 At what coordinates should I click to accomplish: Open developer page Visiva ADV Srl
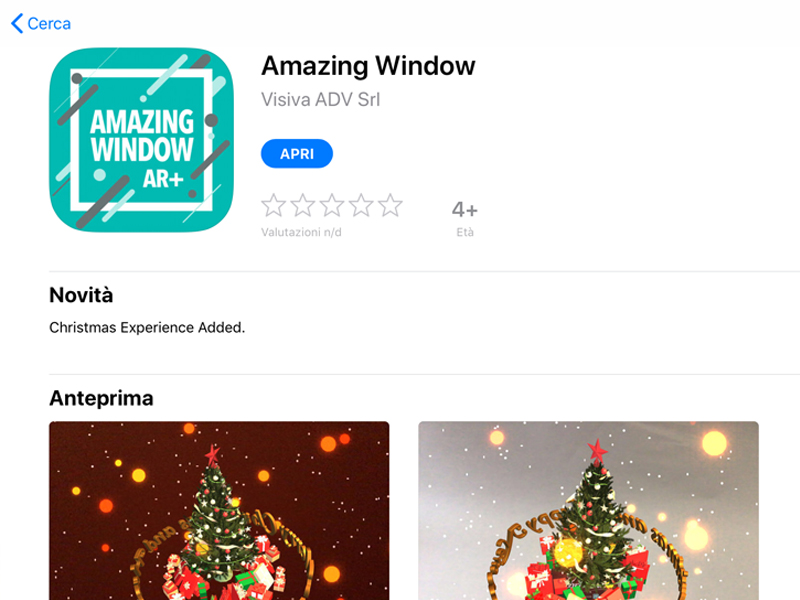coord(320,99)
